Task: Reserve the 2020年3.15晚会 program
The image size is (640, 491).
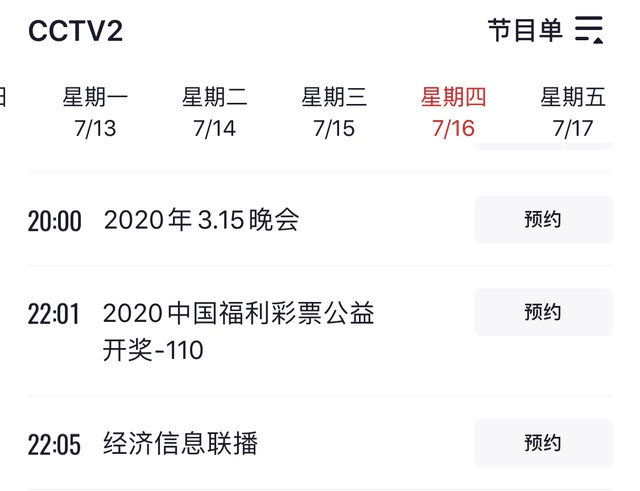Action: tap(543, 220)
